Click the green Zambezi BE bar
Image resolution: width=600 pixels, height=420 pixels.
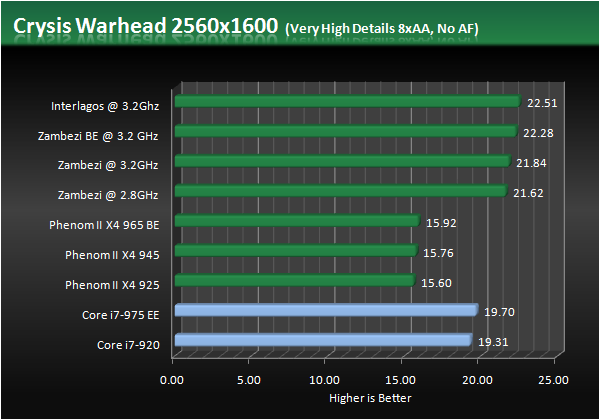346,131
